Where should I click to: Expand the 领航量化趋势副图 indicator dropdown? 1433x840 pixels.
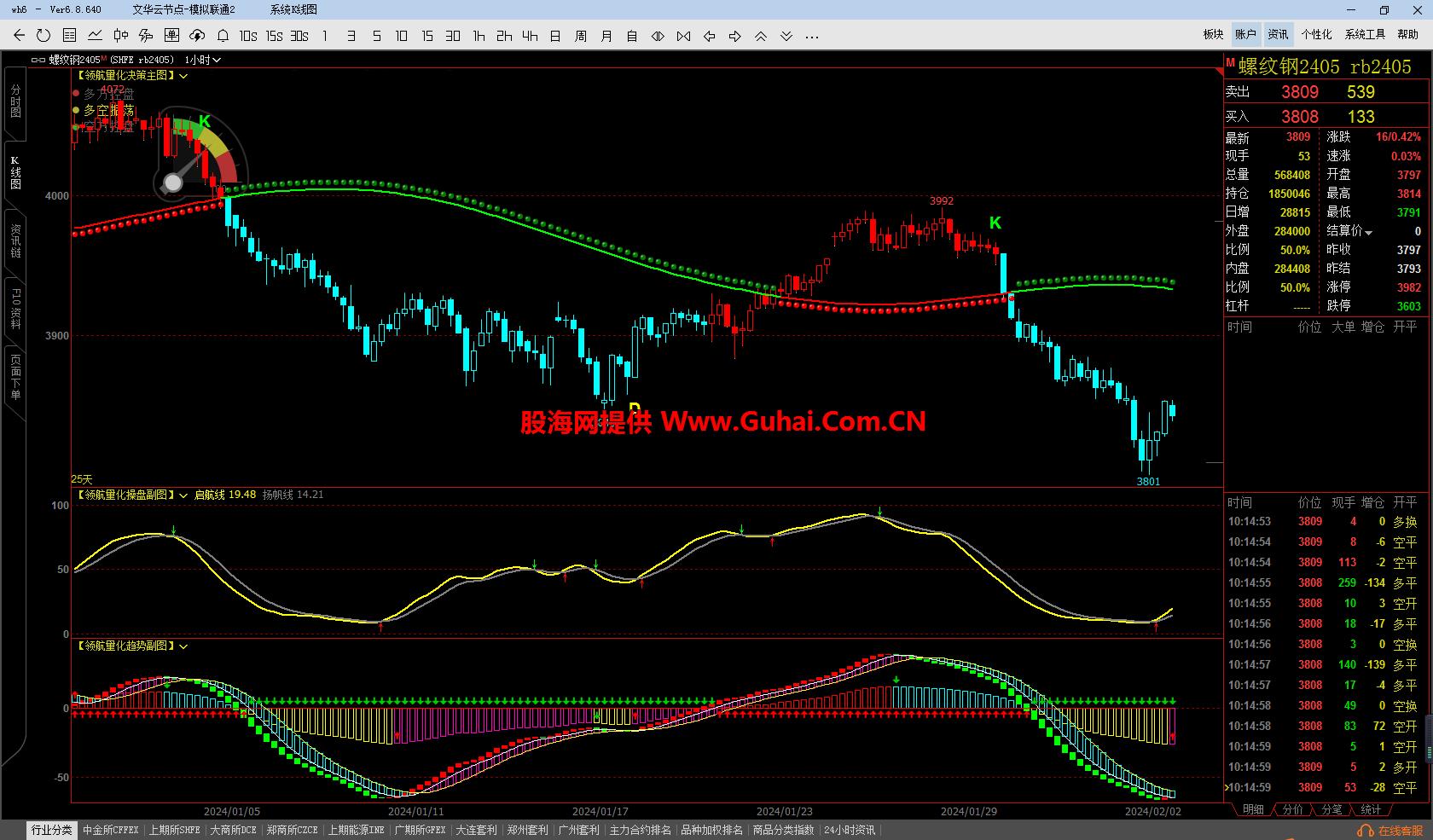click(183, 646)
